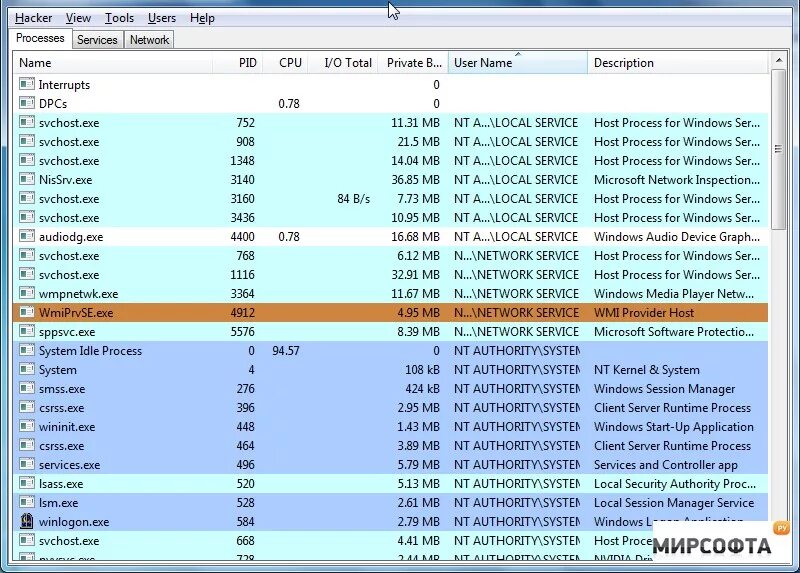
Task: Click the audiodg.exe process icon
Action: coord(27,236)
